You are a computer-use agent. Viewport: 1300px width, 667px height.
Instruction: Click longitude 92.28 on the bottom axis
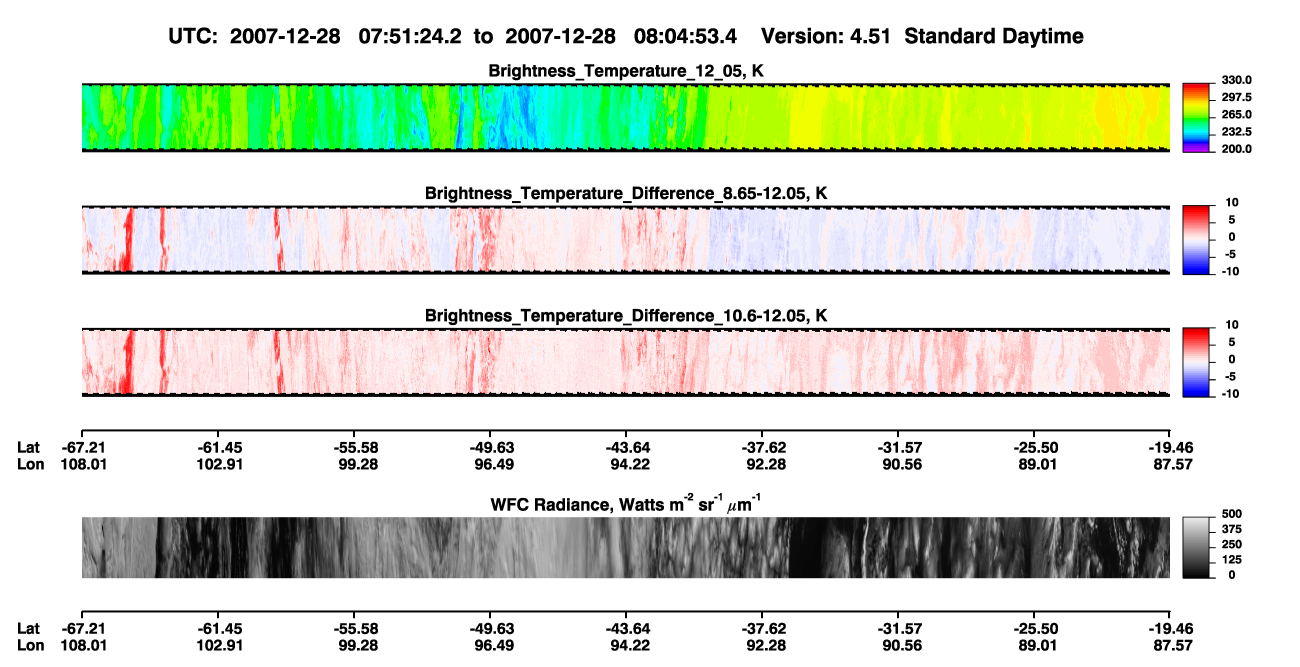[x=764, y=646]
